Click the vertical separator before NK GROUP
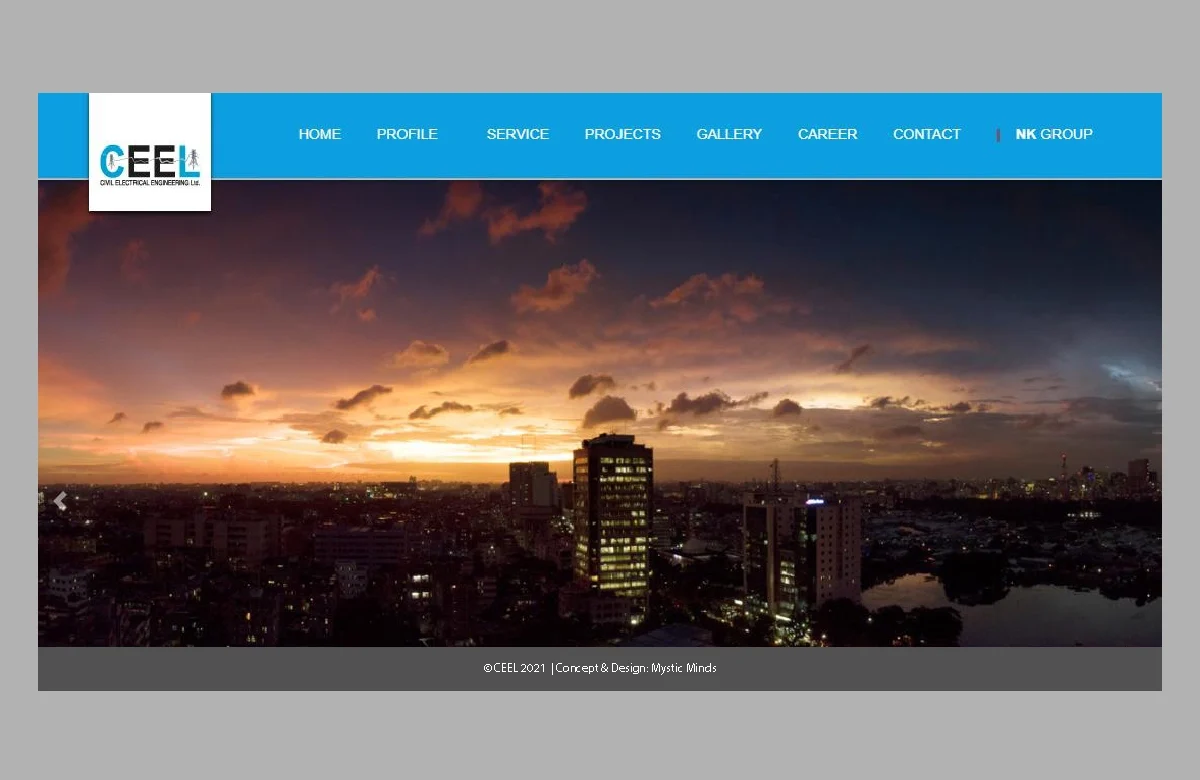 (998, 135)
